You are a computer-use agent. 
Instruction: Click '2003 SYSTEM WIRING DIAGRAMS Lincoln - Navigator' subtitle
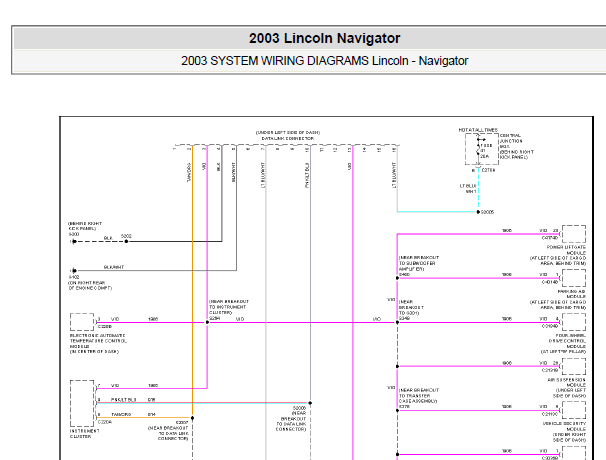324,61
